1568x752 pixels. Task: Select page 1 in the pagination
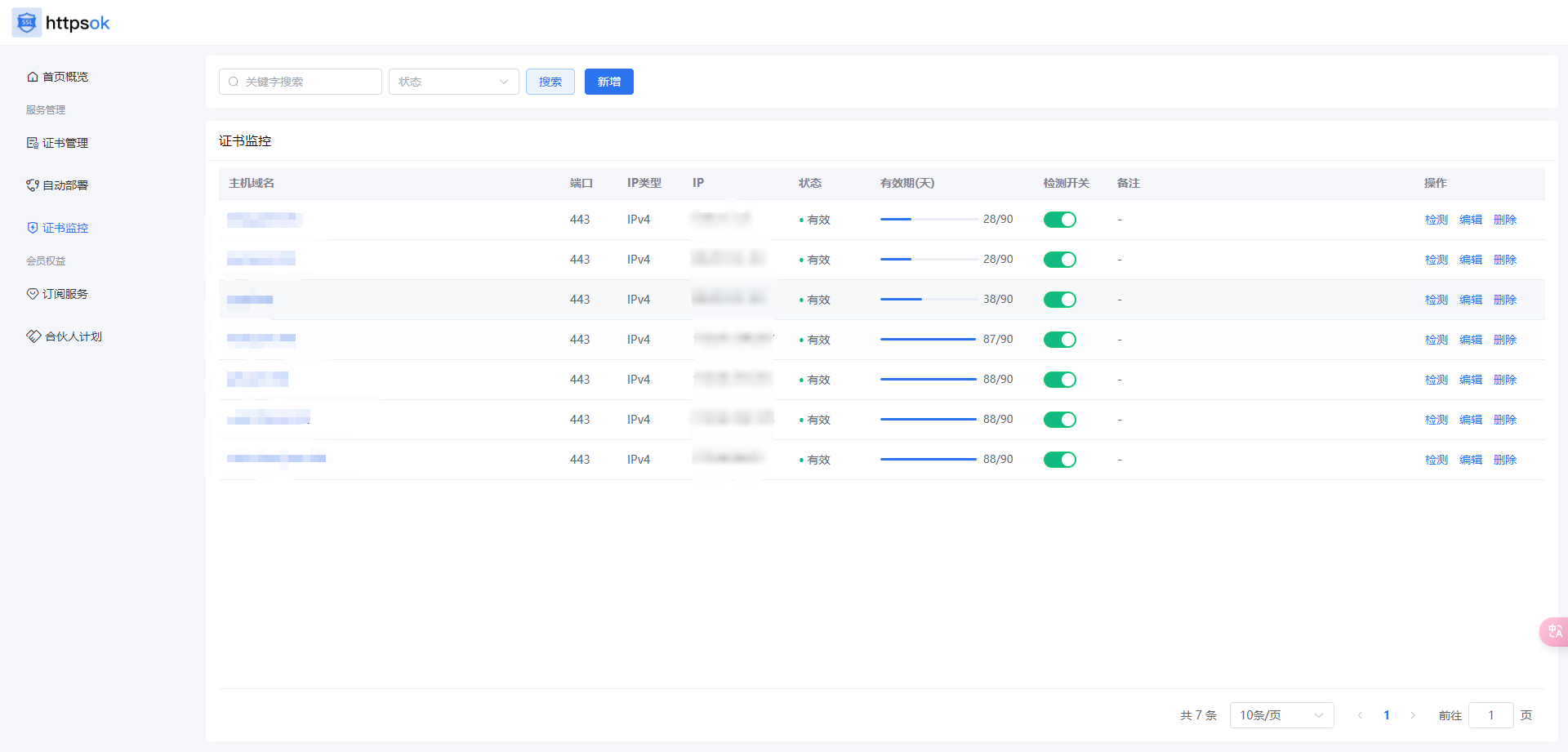pyautogui.click(x=1387, y=715)
